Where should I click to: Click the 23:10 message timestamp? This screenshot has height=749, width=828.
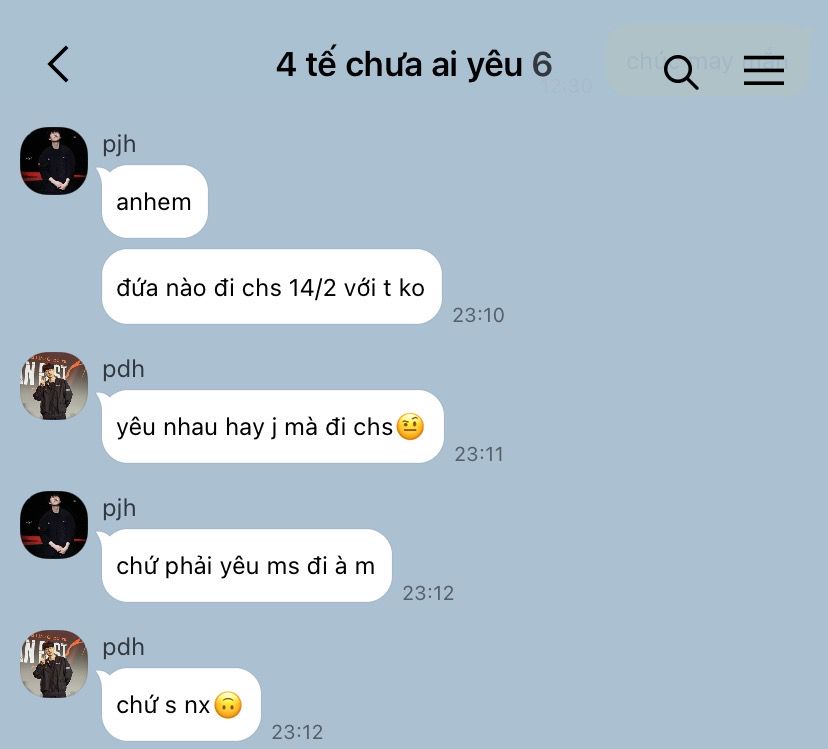pyautogui.click(x=478, y=315)
